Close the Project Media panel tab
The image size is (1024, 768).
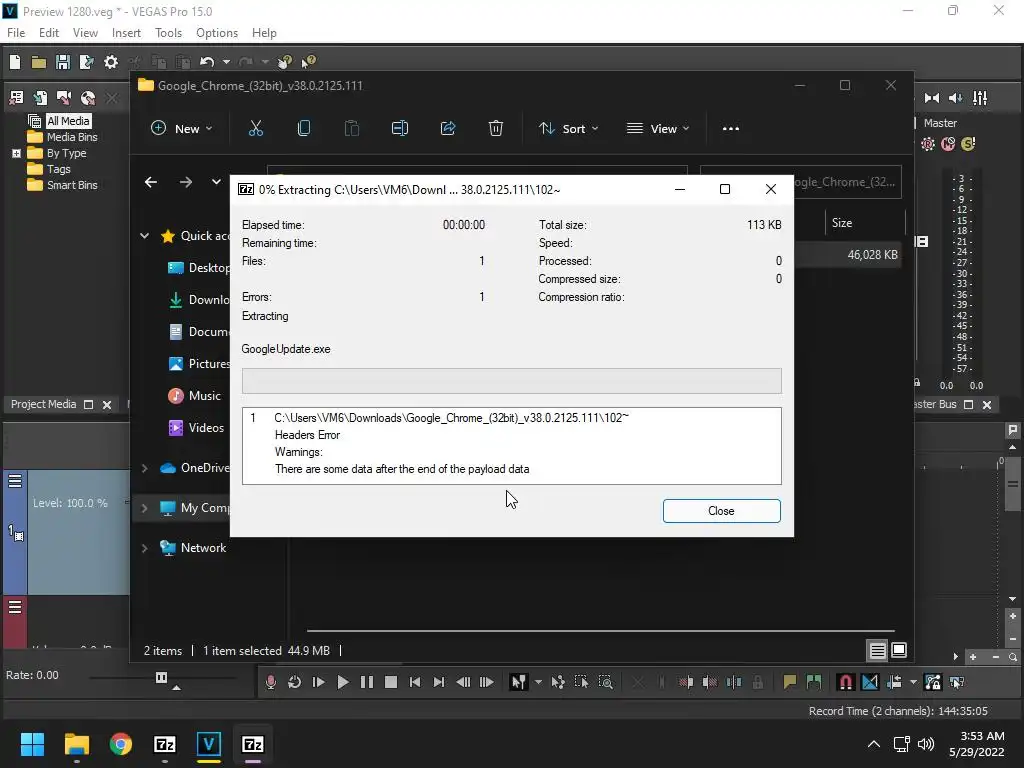pos(107,405)
